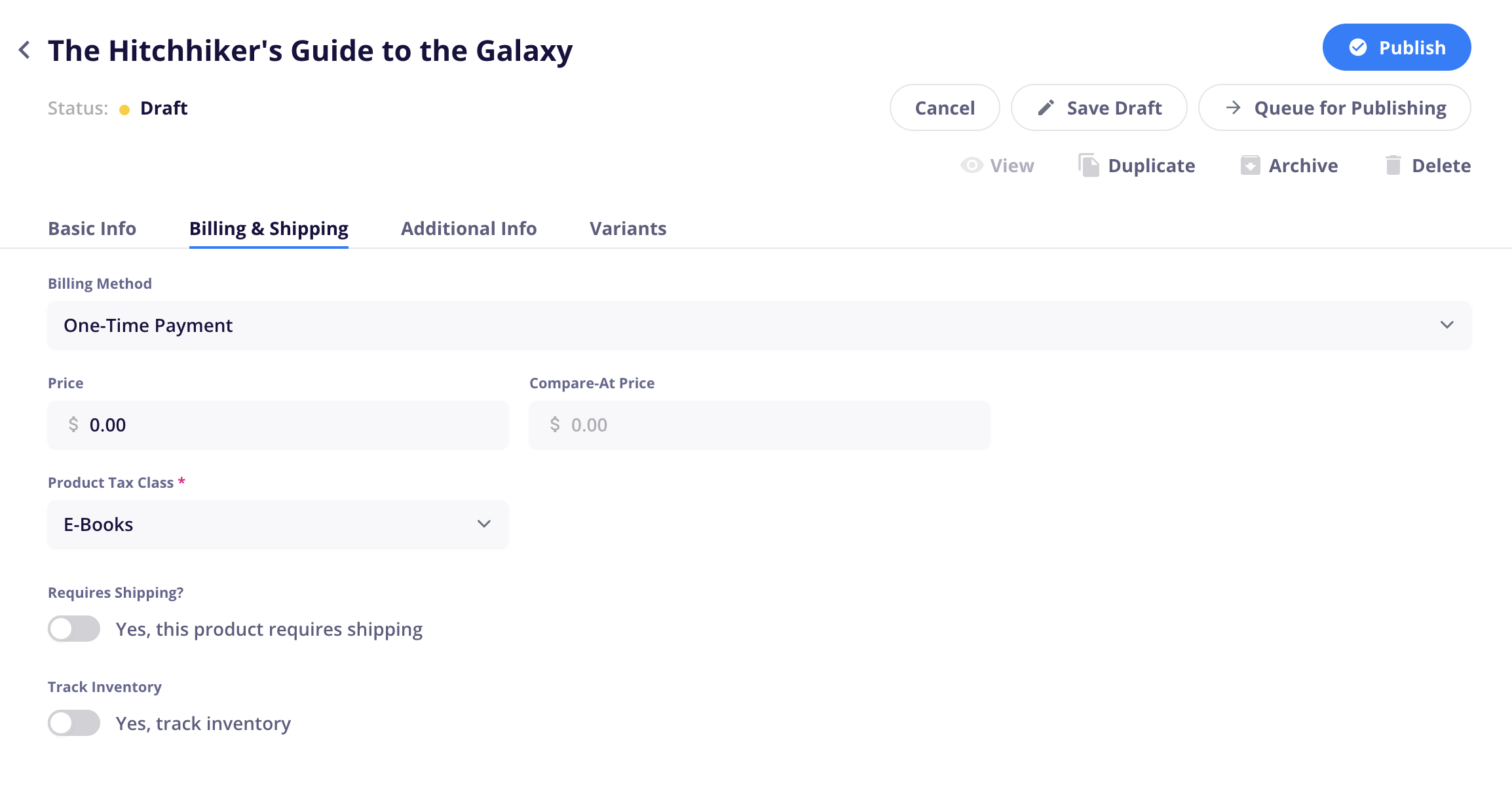
Task: Expand the Product Tax Class dropdown chevron
Action: coord(484,524)
